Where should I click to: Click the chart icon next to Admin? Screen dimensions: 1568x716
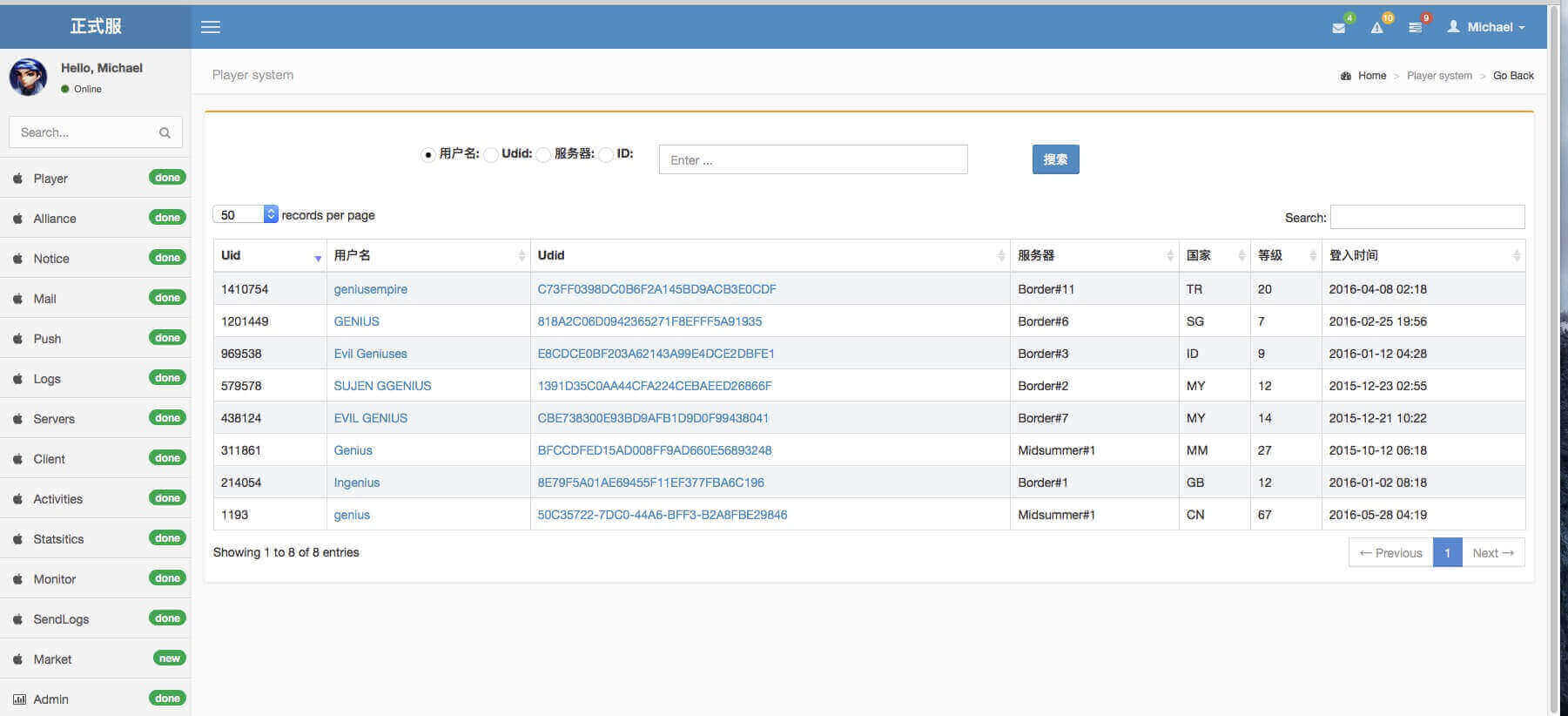point(18,699)
